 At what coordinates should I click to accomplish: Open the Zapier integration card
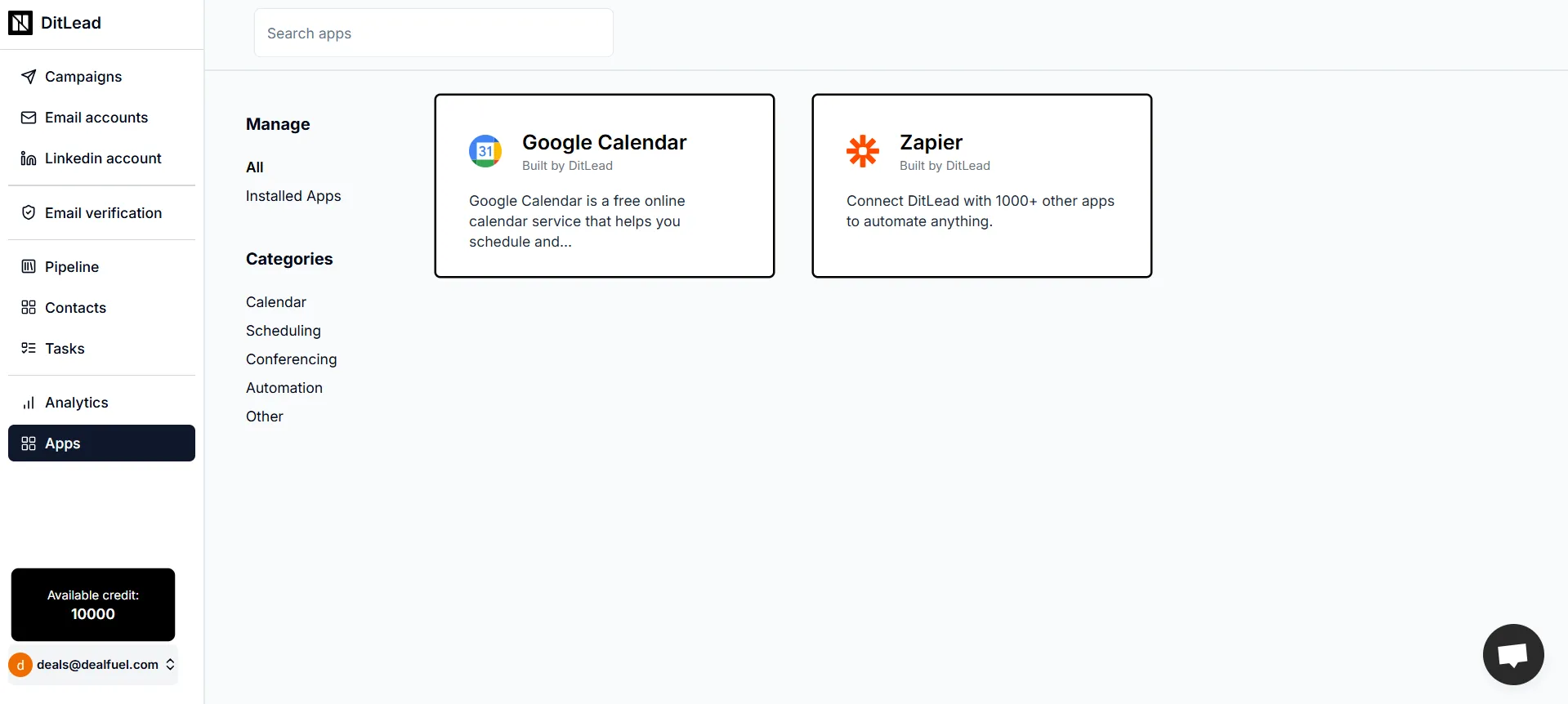981,185
